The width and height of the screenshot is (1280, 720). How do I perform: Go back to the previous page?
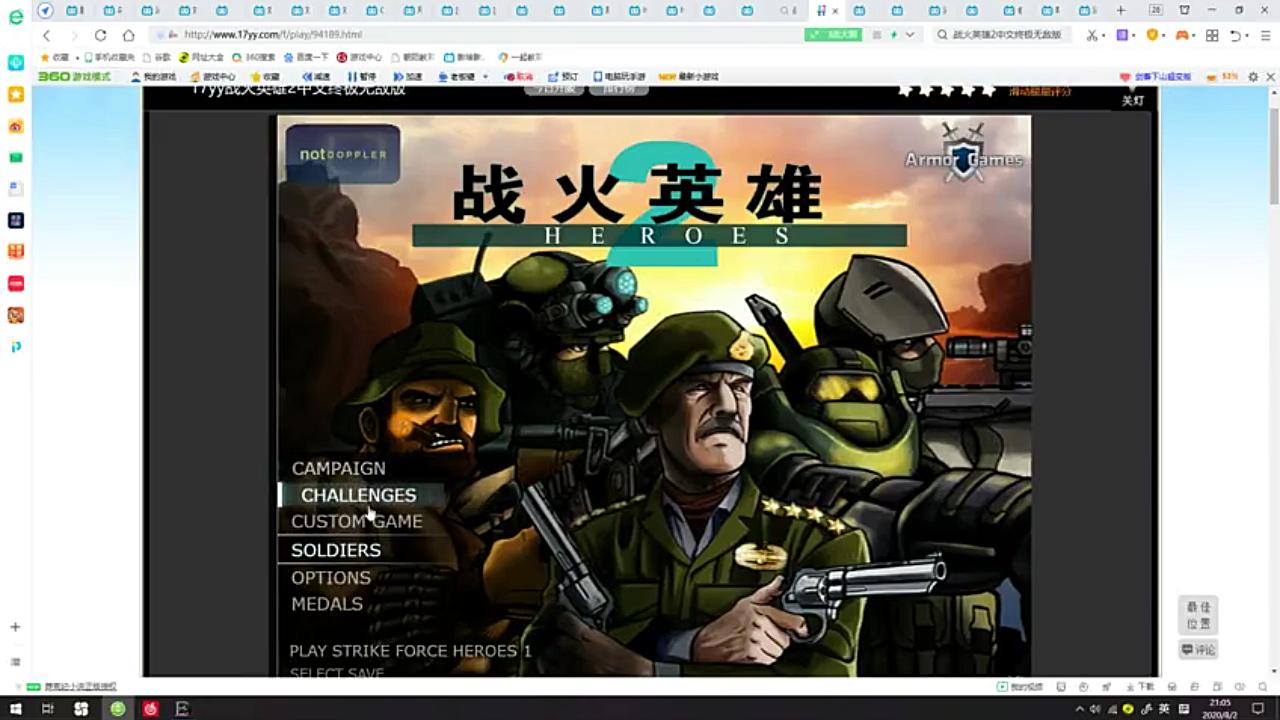click(47, 35)
